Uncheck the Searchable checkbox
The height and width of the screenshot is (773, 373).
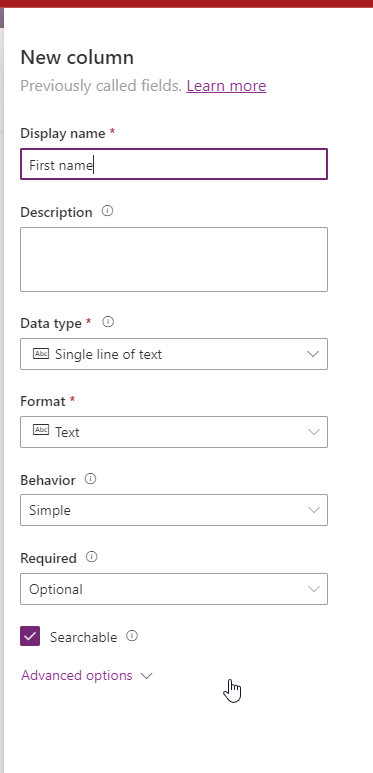pos(30,636)
